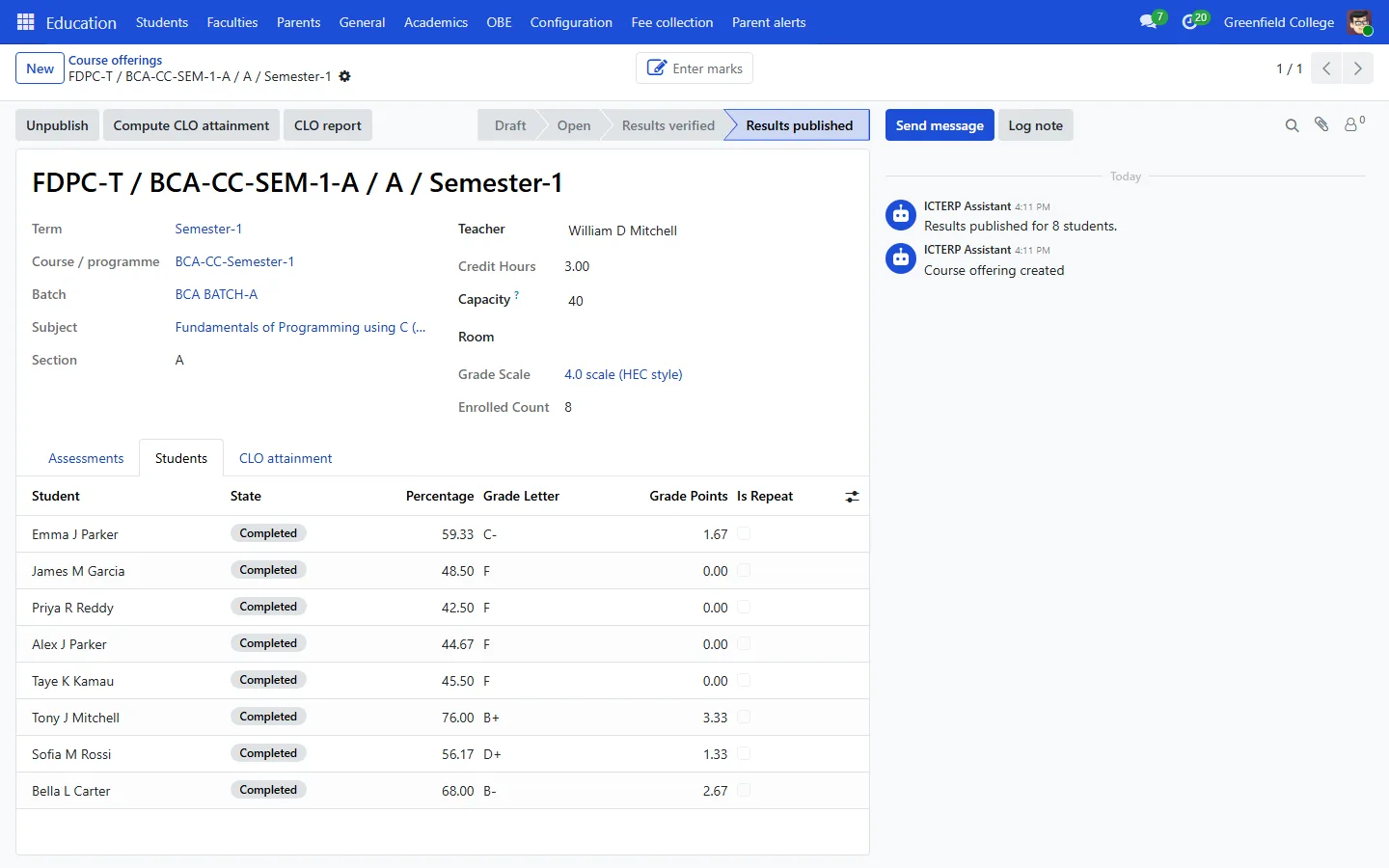The width and height of the screenshot is (1389, 868).
Task: Toggle Is Repeat checkbox for Alex J Parker
Action: (744, 643)
